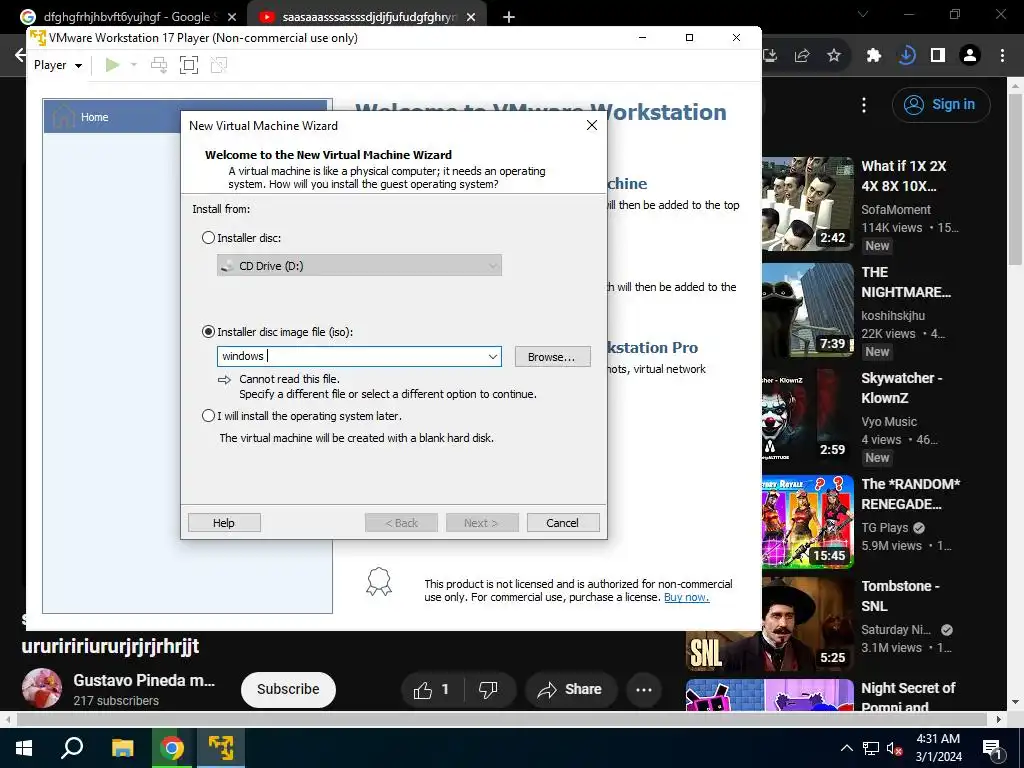Click the Next button in the wizard

(x=482, y=522)
